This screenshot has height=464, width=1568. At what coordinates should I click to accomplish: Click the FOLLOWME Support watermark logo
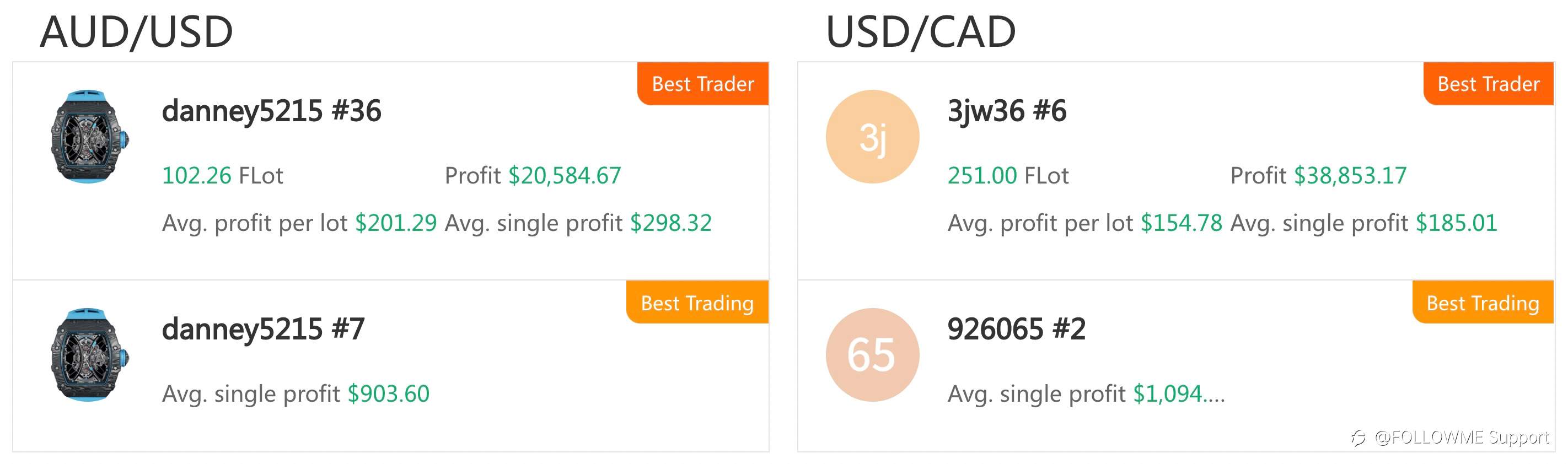click(1358, 438)
